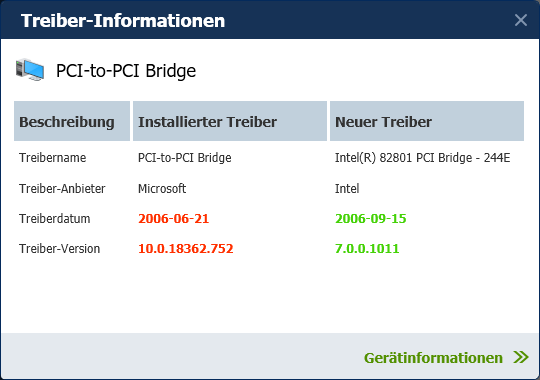540x380 pixels.
Task: Select the Beschreibung column header
Action: (x=72, y=121)
